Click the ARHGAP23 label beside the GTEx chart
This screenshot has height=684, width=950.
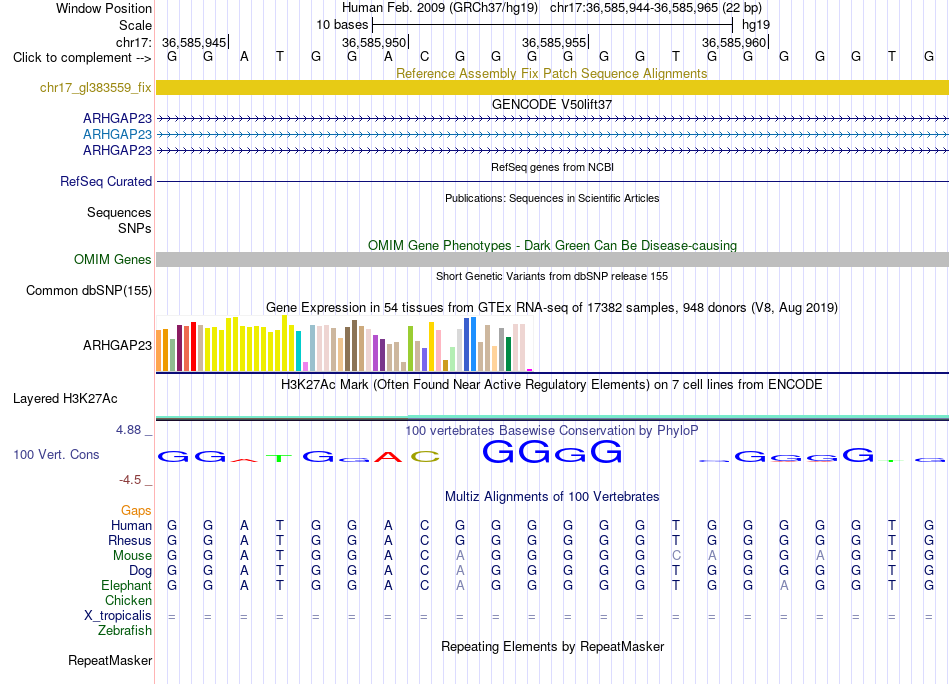(118, 345)
